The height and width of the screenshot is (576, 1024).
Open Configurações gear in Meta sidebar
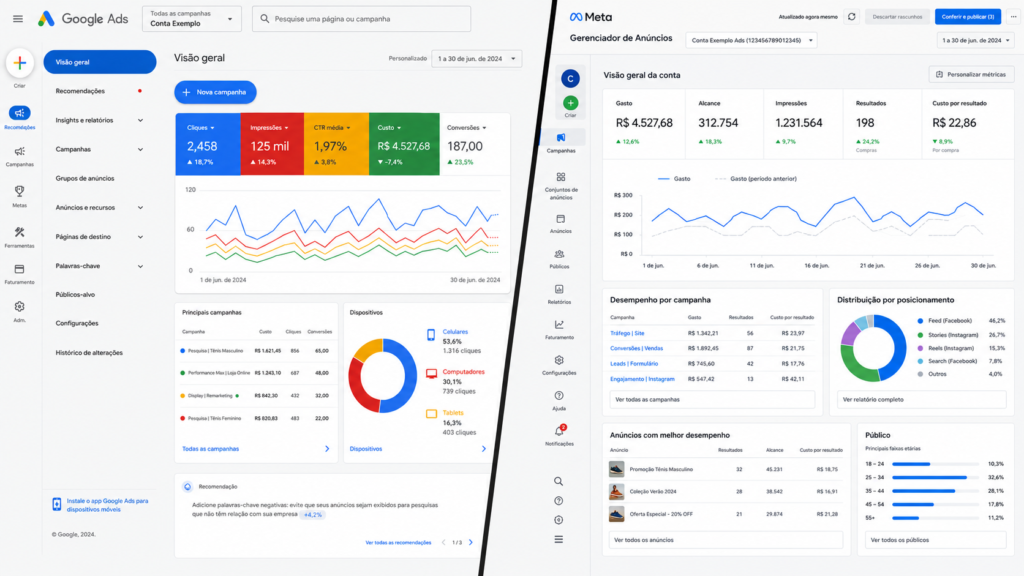559,360
